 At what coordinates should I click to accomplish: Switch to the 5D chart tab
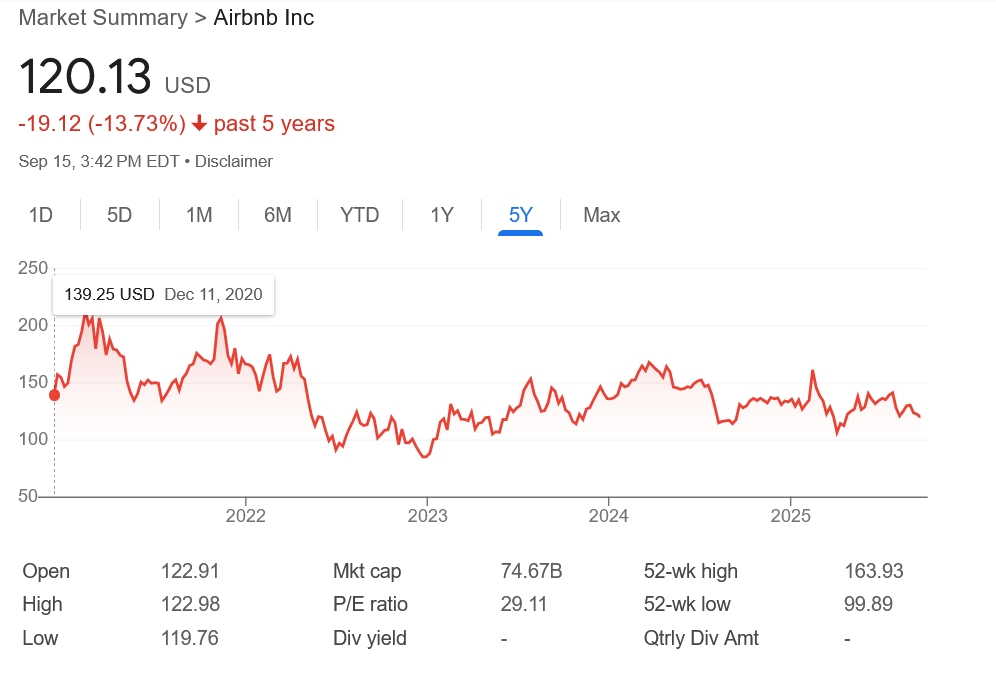coord(119,215)
